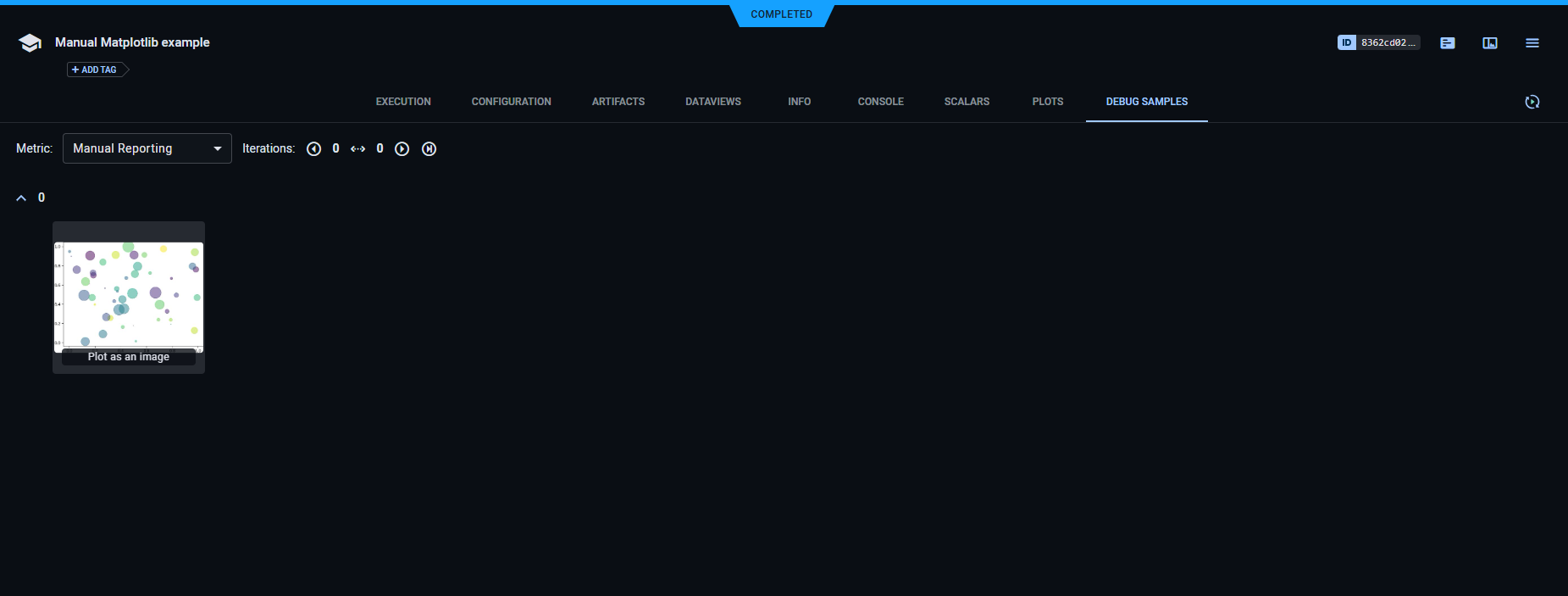View the CONSOLE tab
Viewport: 1568px width, 596px height.
coord(880,102)
